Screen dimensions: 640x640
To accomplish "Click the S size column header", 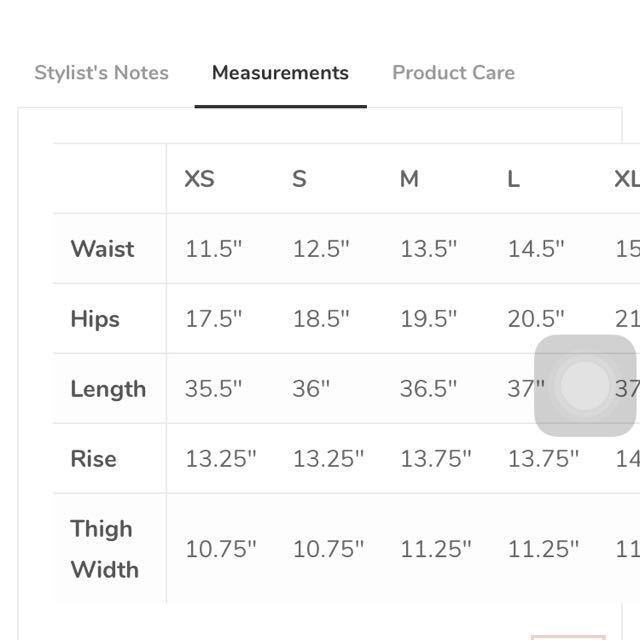I will [299, 179].
